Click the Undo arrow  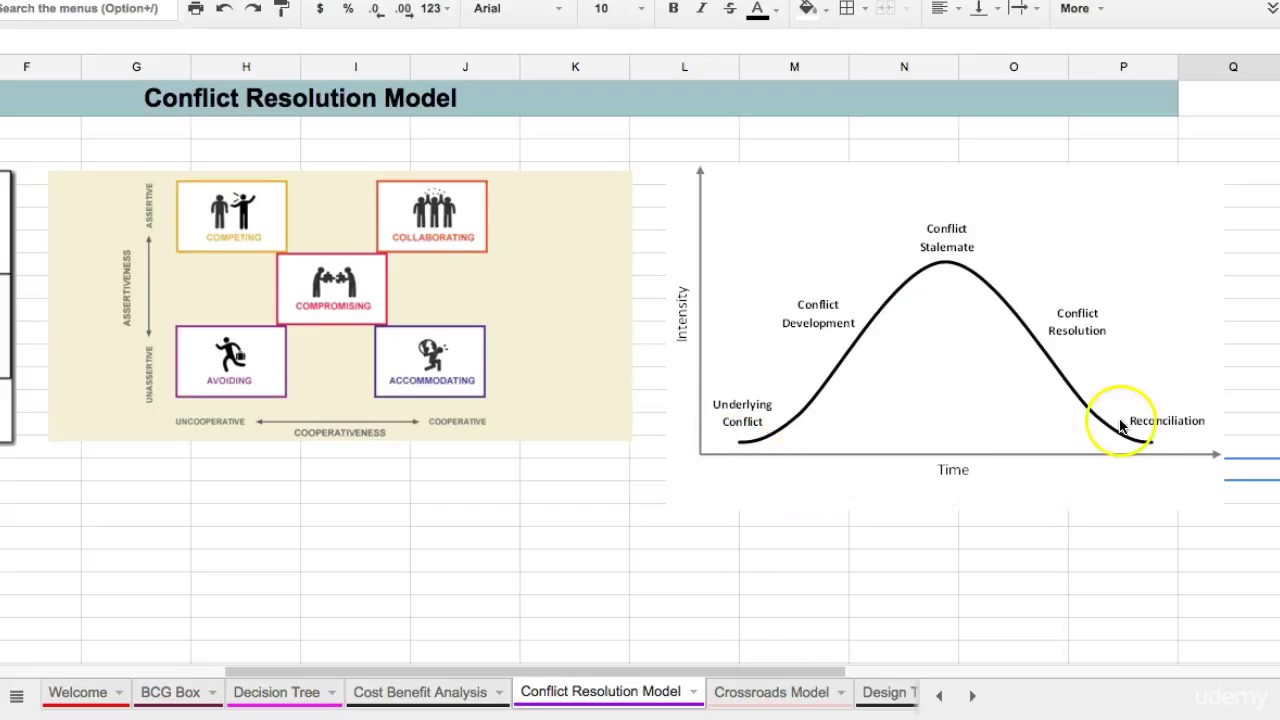coord(224,8)
